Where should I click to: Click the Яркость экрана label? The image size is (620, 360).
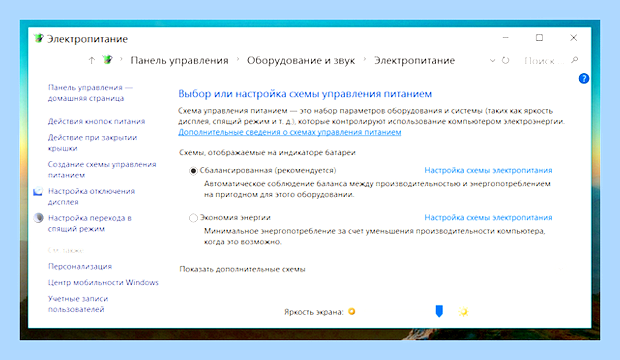coord(314,312)
